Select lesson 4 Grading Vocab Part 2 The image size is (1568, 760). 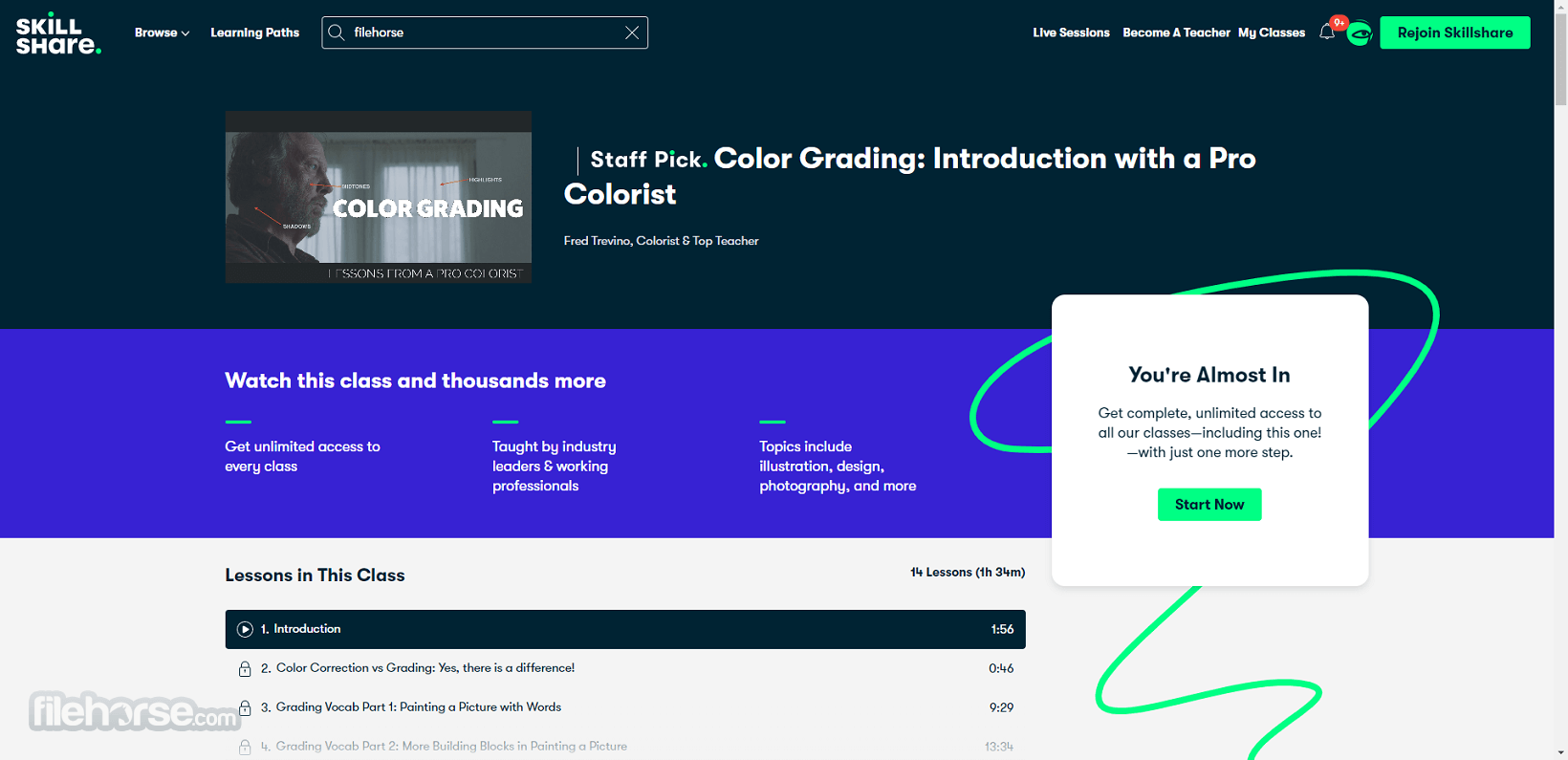point(625,747)
